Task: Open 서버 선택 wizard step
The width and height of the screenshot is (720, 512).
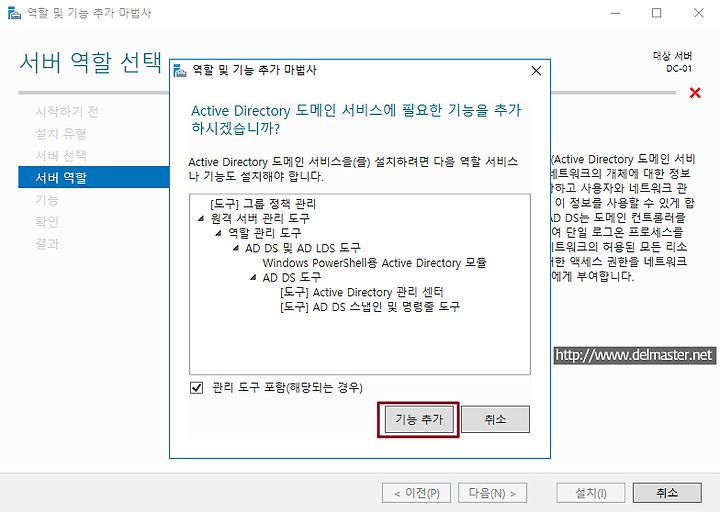Action: [x=61, y=156]
